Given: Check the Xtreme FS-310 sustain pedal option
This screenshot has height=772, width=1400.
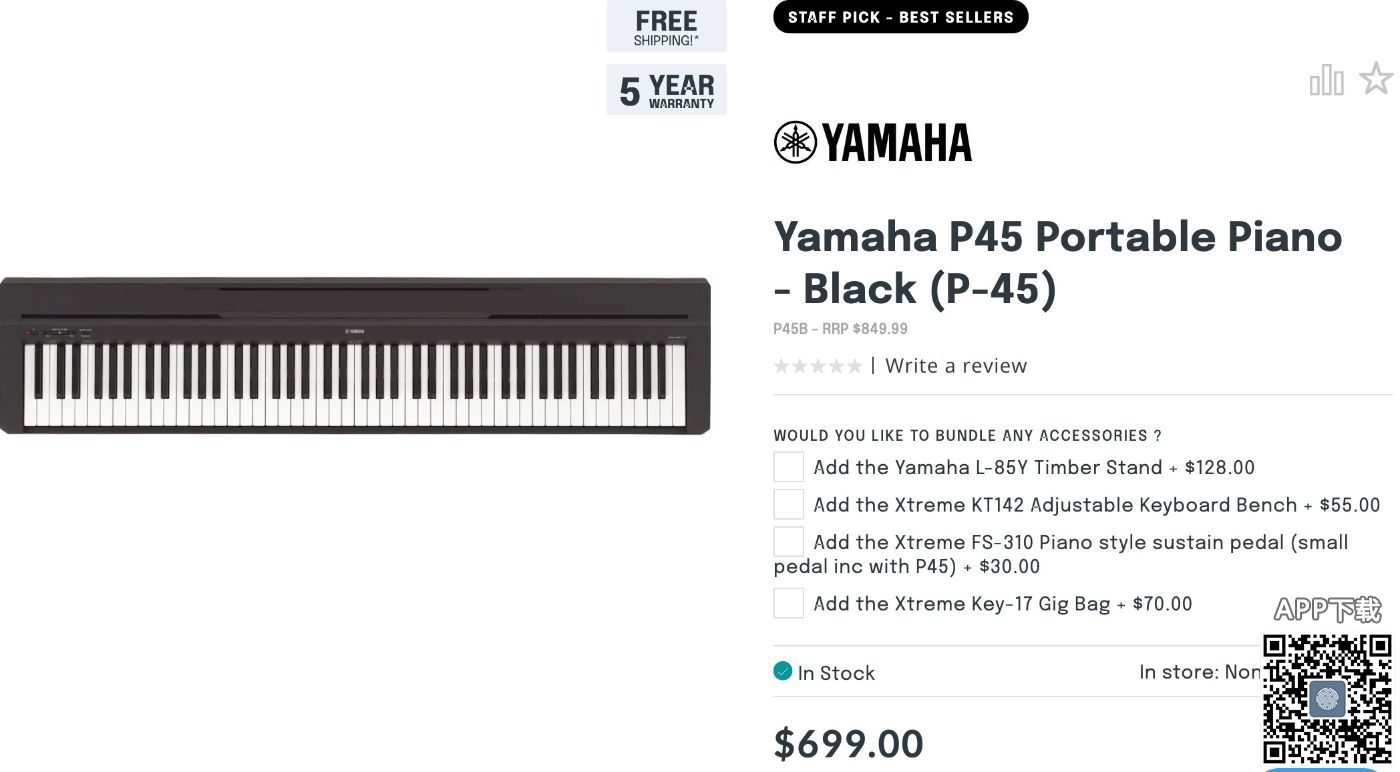Looking at the screenshot, I should 788,542.
